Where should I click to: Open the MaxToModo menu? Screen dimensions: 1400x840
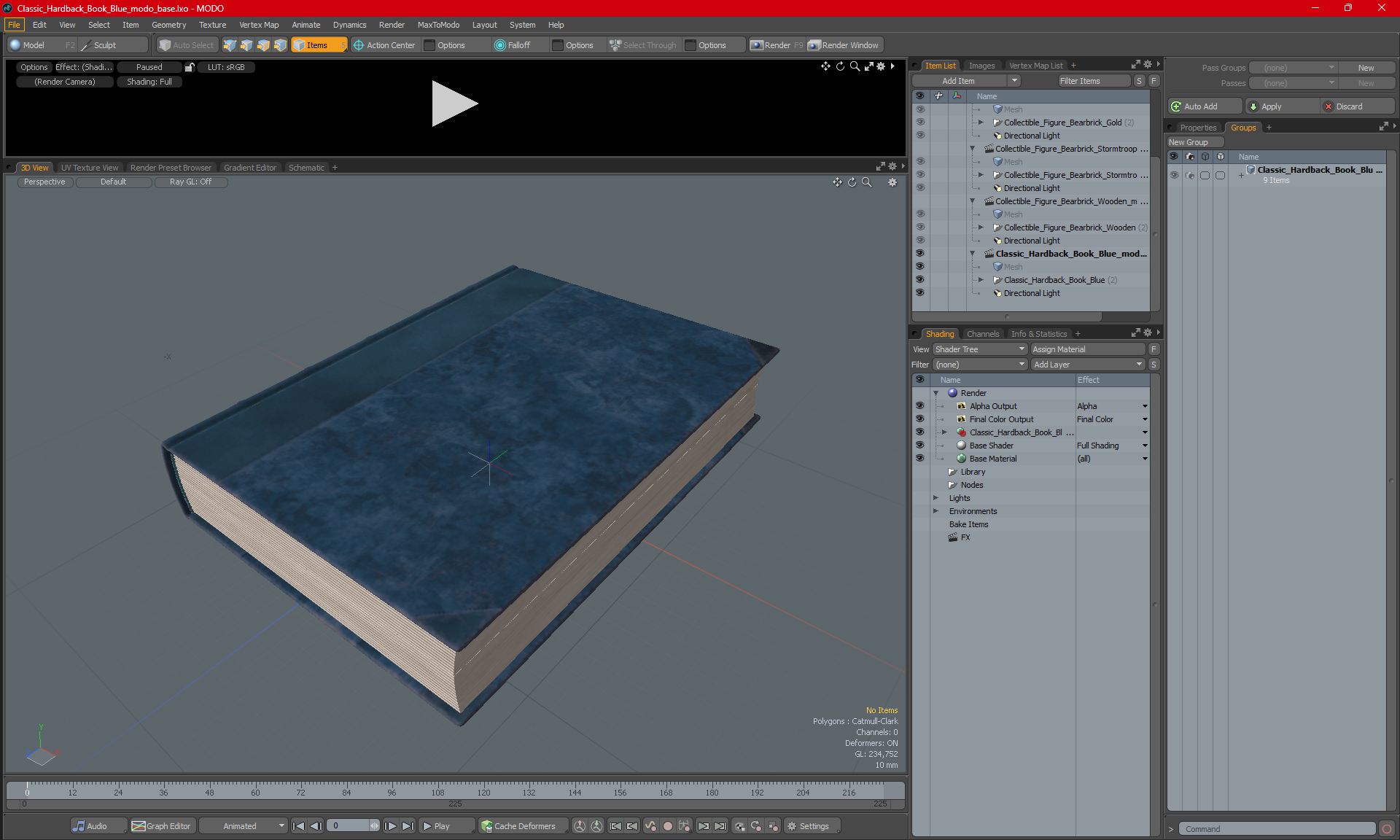pyautogui.click(x=438, y=25)
